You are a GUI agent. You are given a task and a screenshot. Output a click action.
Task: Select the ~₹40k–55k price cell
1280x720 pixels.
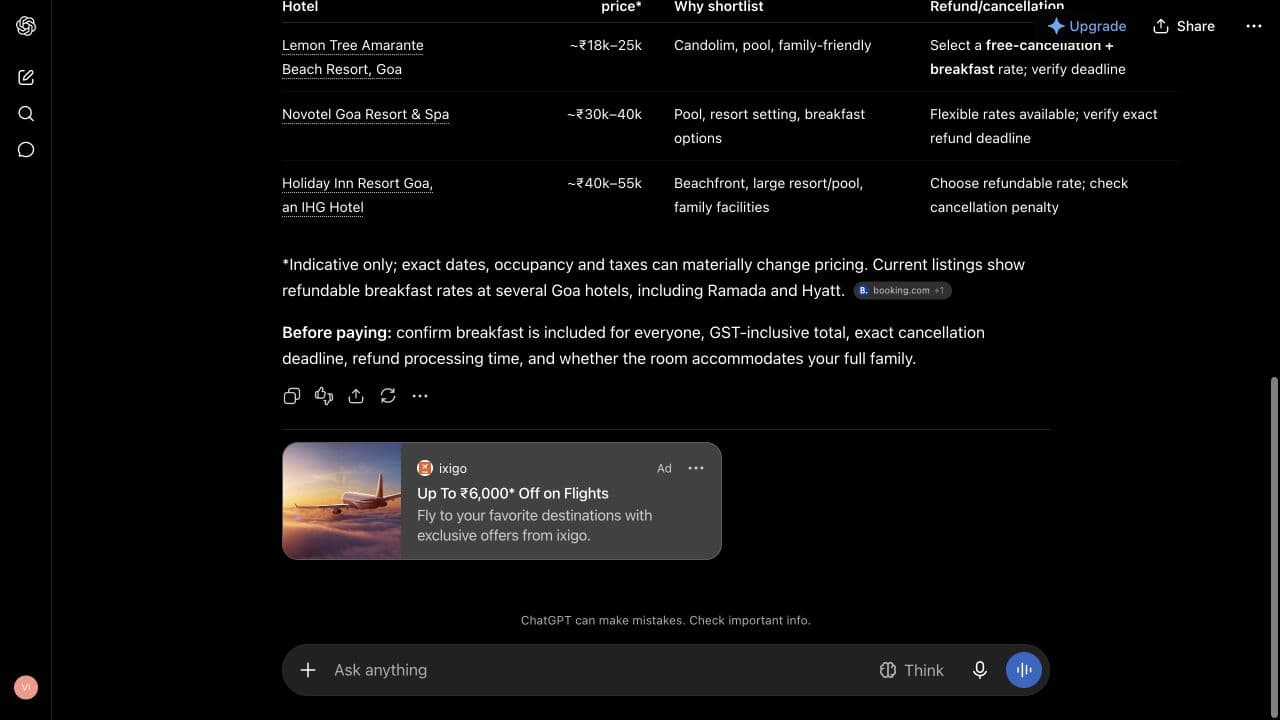pos(604,183)
